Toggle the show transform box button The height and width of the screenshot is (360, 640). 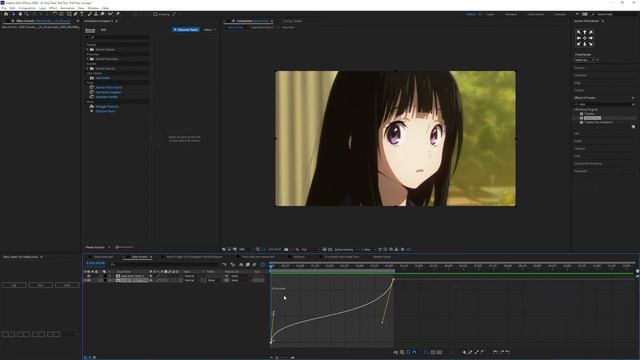(x=408, y=352)
